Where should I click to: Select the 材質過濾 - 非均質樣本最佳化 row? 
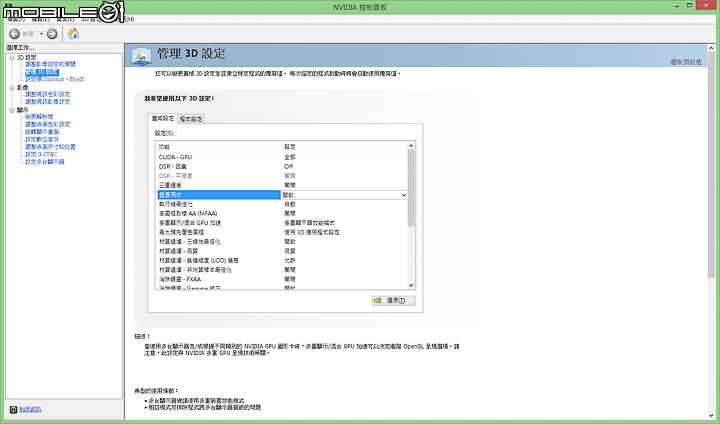click(x=282, y=270)
